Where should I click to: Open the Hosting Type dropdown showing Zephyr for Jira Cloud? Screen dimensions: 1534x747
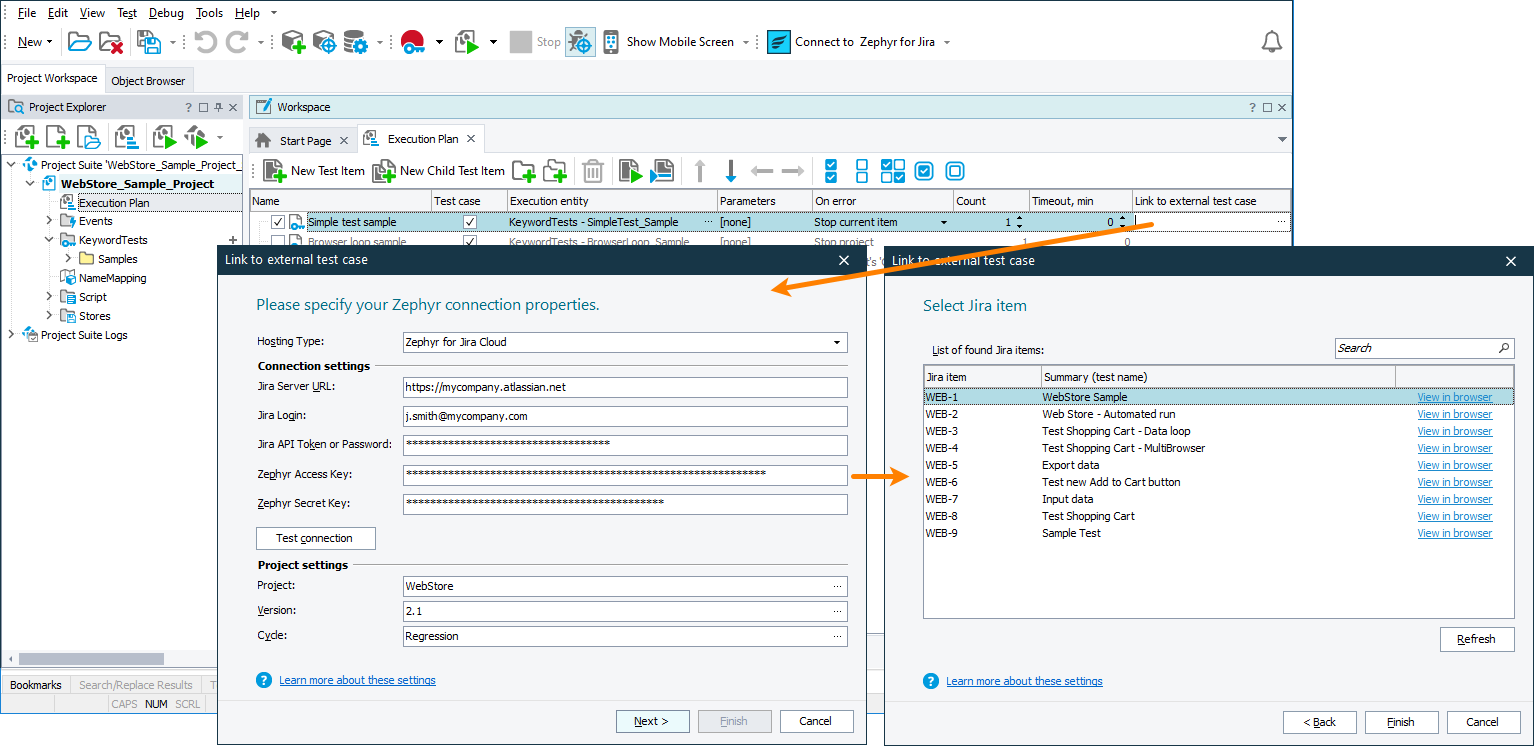836,342
